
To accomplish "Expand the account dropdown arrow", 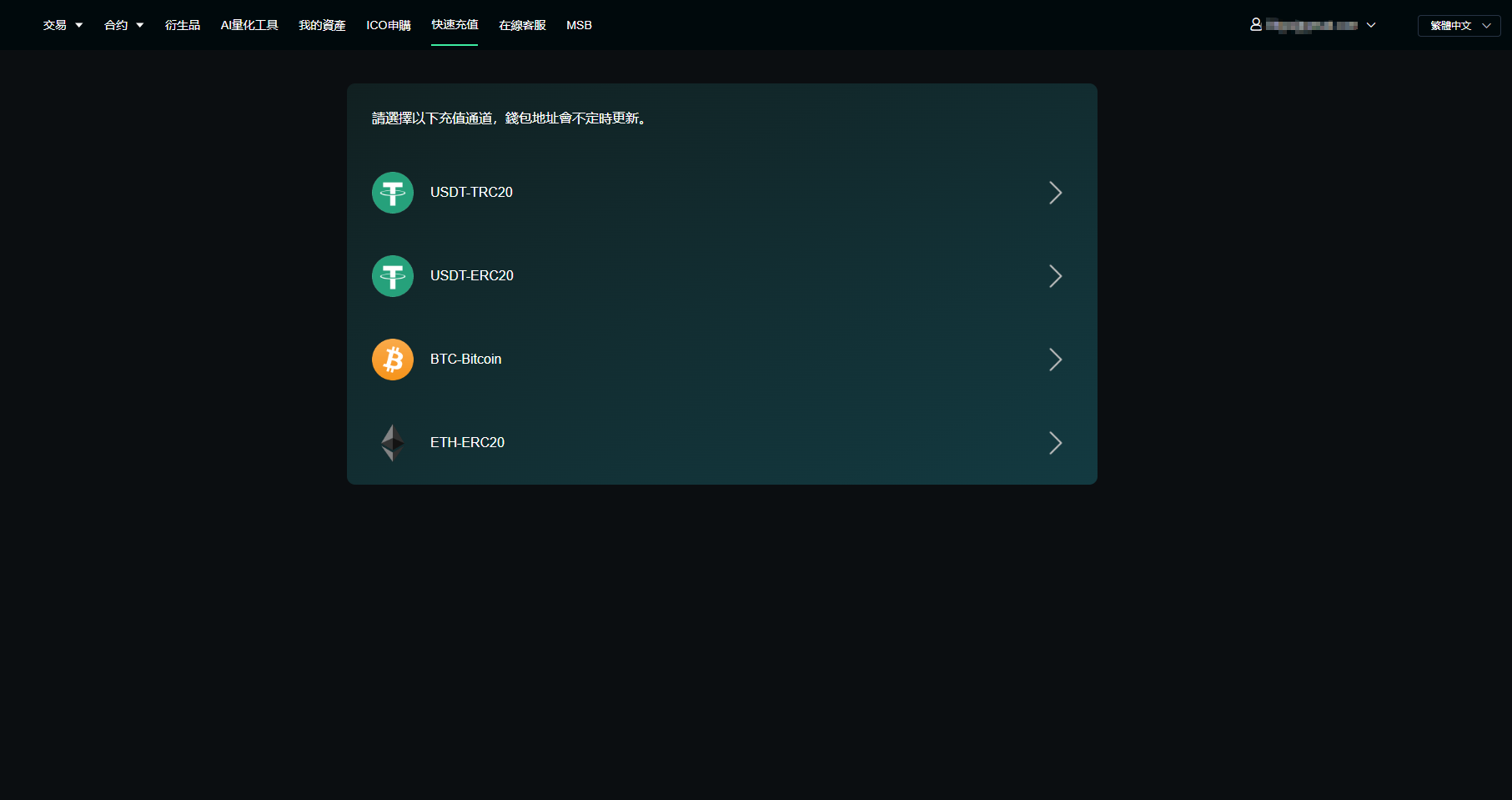I will point(1371,25).
